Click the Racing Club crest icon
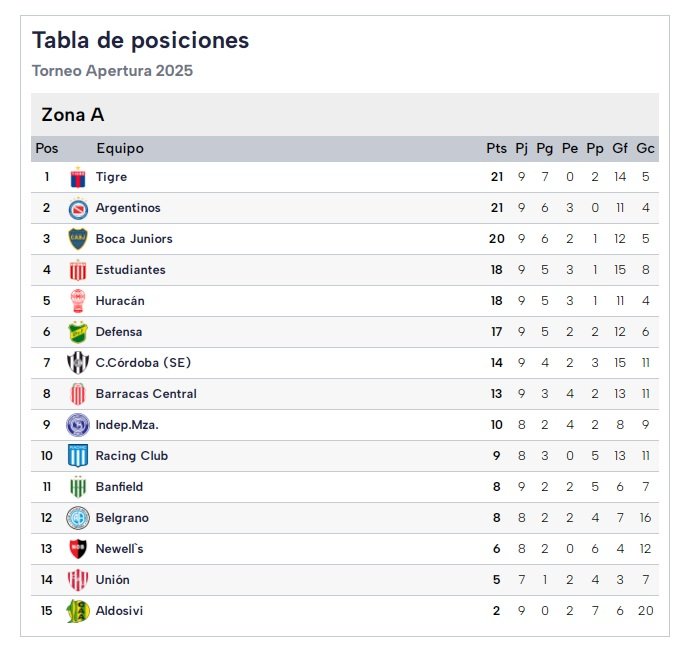 tap(78, 456)
